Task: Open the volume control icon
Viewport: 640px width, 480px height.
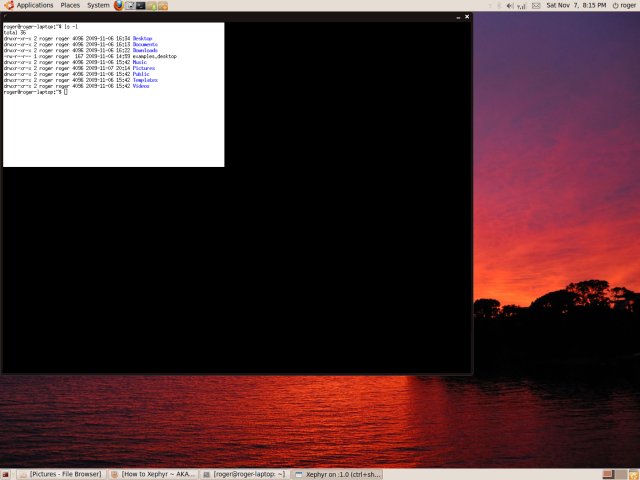Action: 510,6
